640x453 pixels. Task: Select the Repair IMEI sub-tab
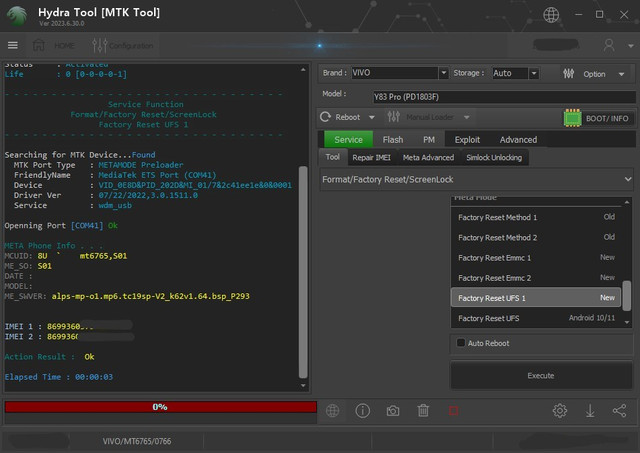tap(371, 158)
